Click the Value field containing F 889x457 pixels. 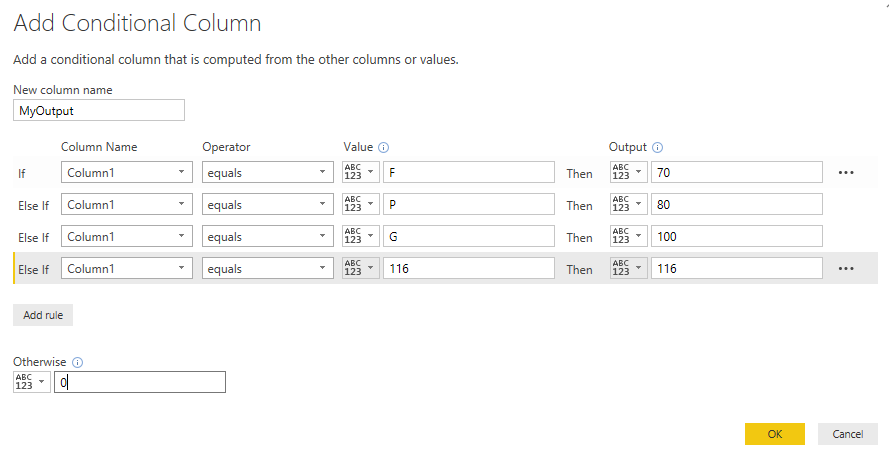469,172
